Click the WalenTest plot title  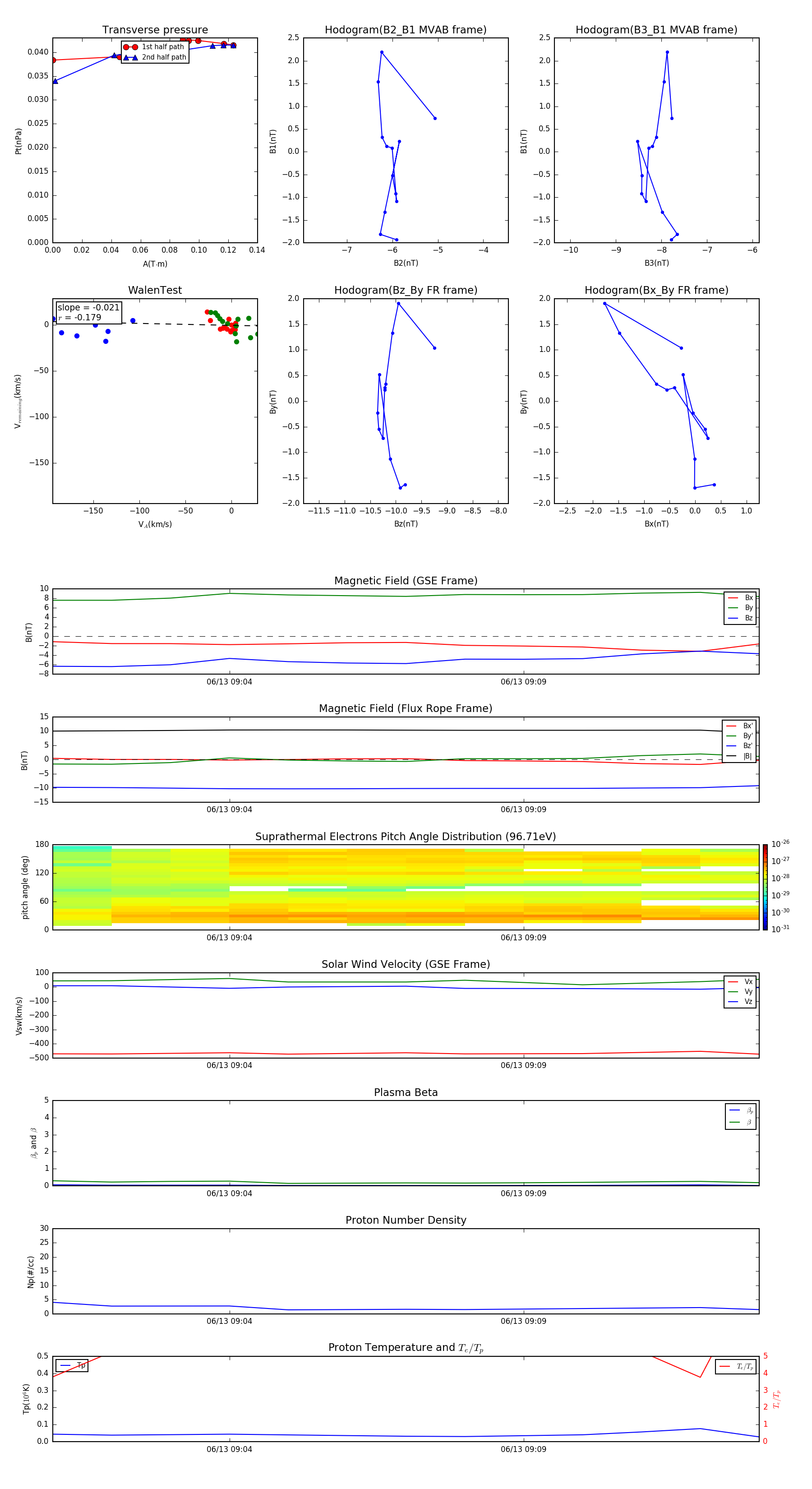[x=155, y=290]
